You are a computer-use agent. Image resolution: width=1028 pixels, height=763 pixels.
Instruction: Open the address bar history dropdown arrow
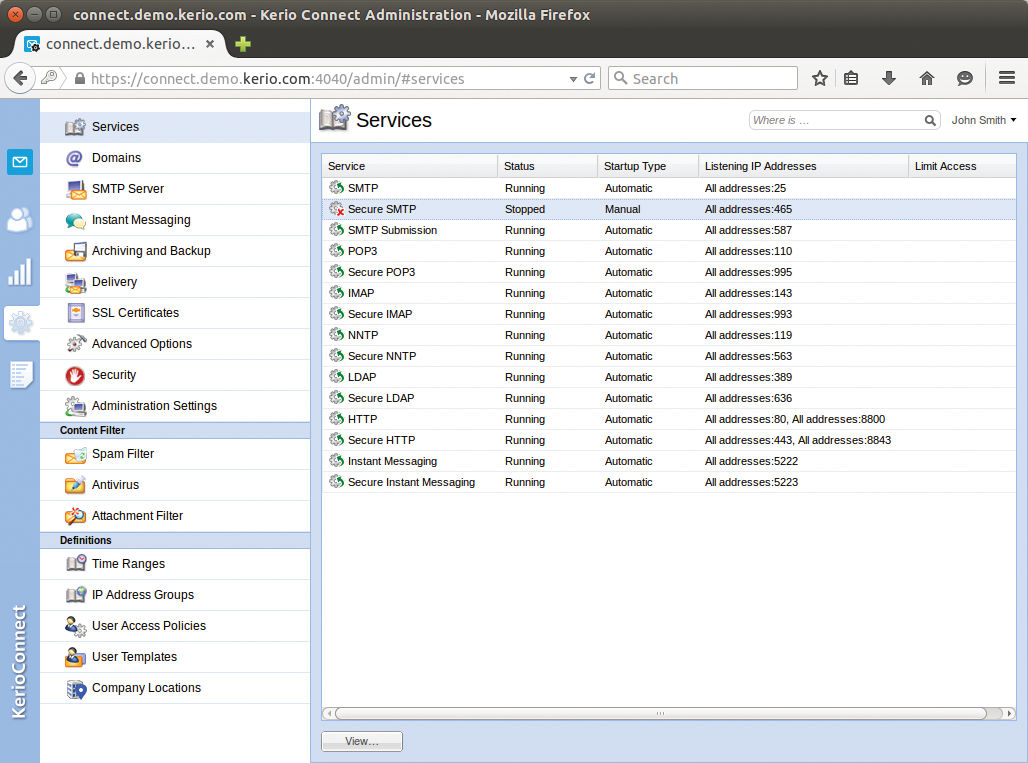pyautogui.click(x=572, y=77)
